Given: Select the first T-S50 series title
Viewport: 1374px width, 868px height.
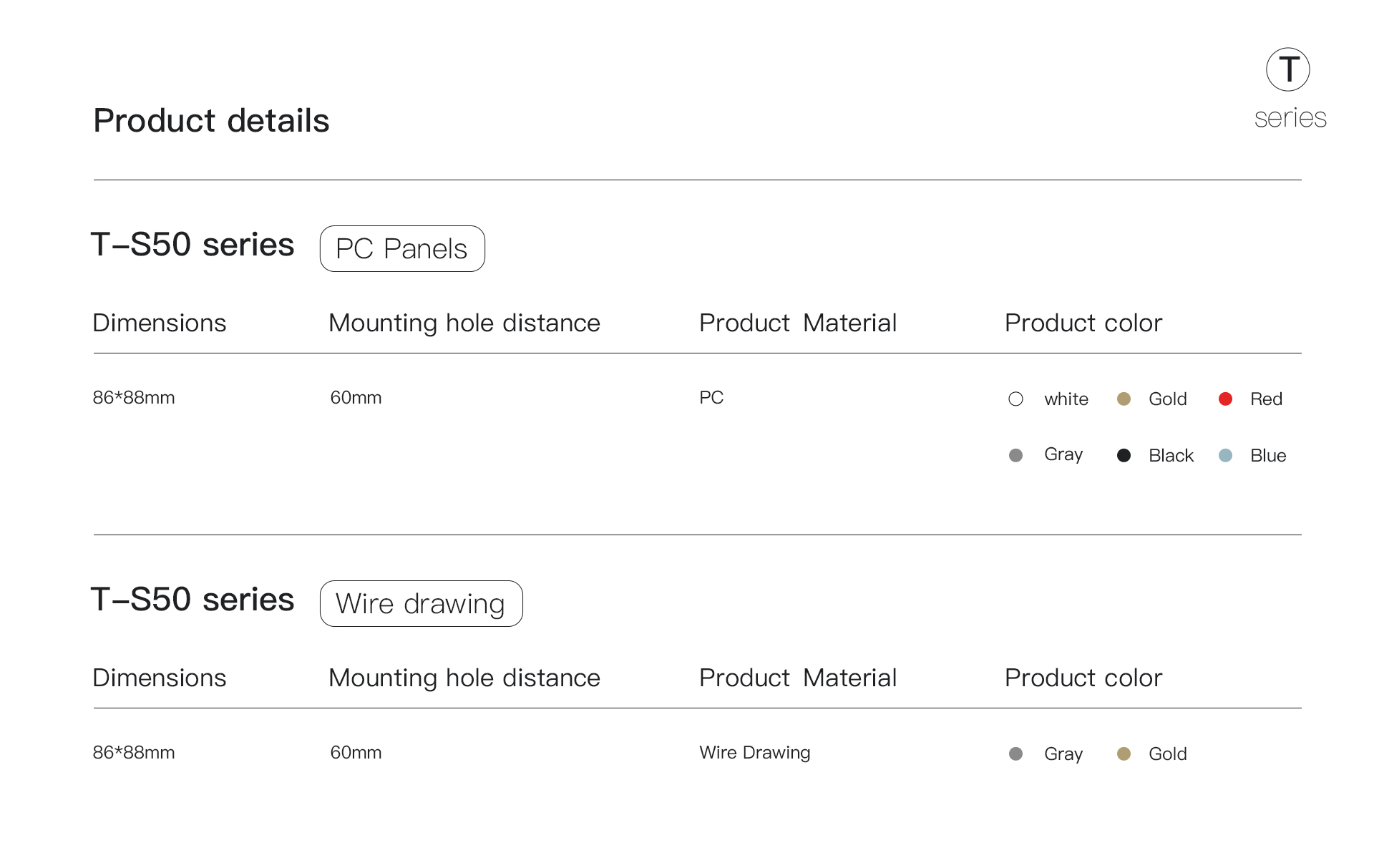Looking at the screenshot, I should click(193, 245).
